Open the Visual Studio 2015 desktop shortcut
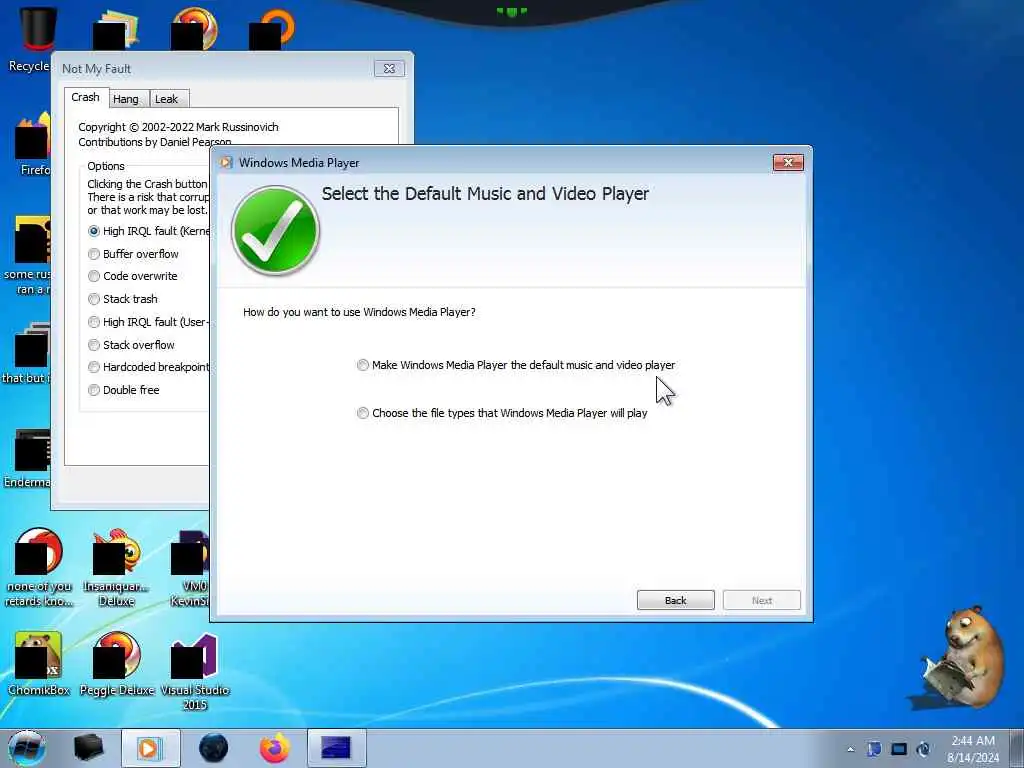Image resolution: width=1024 pixels, height=768 pixels. pyautogui.click(x=195, y=671)
